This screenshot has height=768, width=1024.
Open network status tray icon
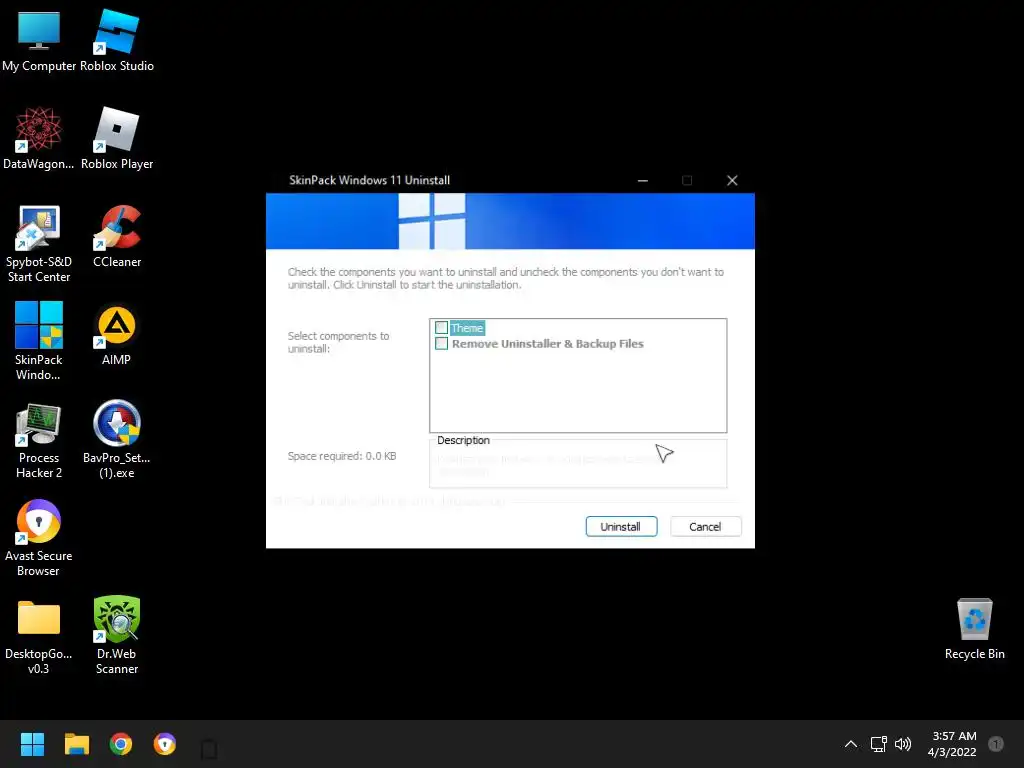(x=878, y=744)
